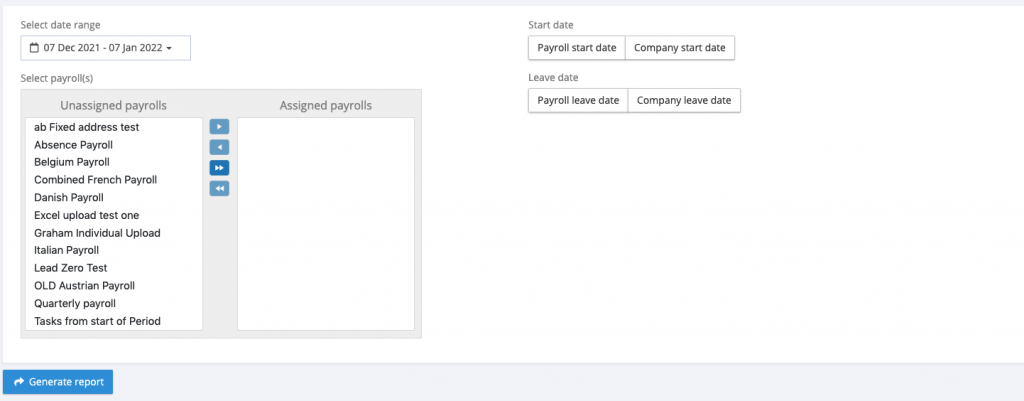Screen dimensions: 1024x401
Task: Click the move all right double-arrow icon
Action: pyautogui.click(x=219, y=168)
